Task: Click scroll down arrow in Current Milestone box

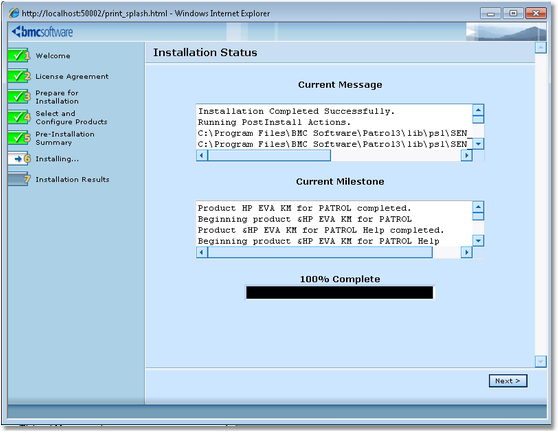Action: click(x=478, y=241)
